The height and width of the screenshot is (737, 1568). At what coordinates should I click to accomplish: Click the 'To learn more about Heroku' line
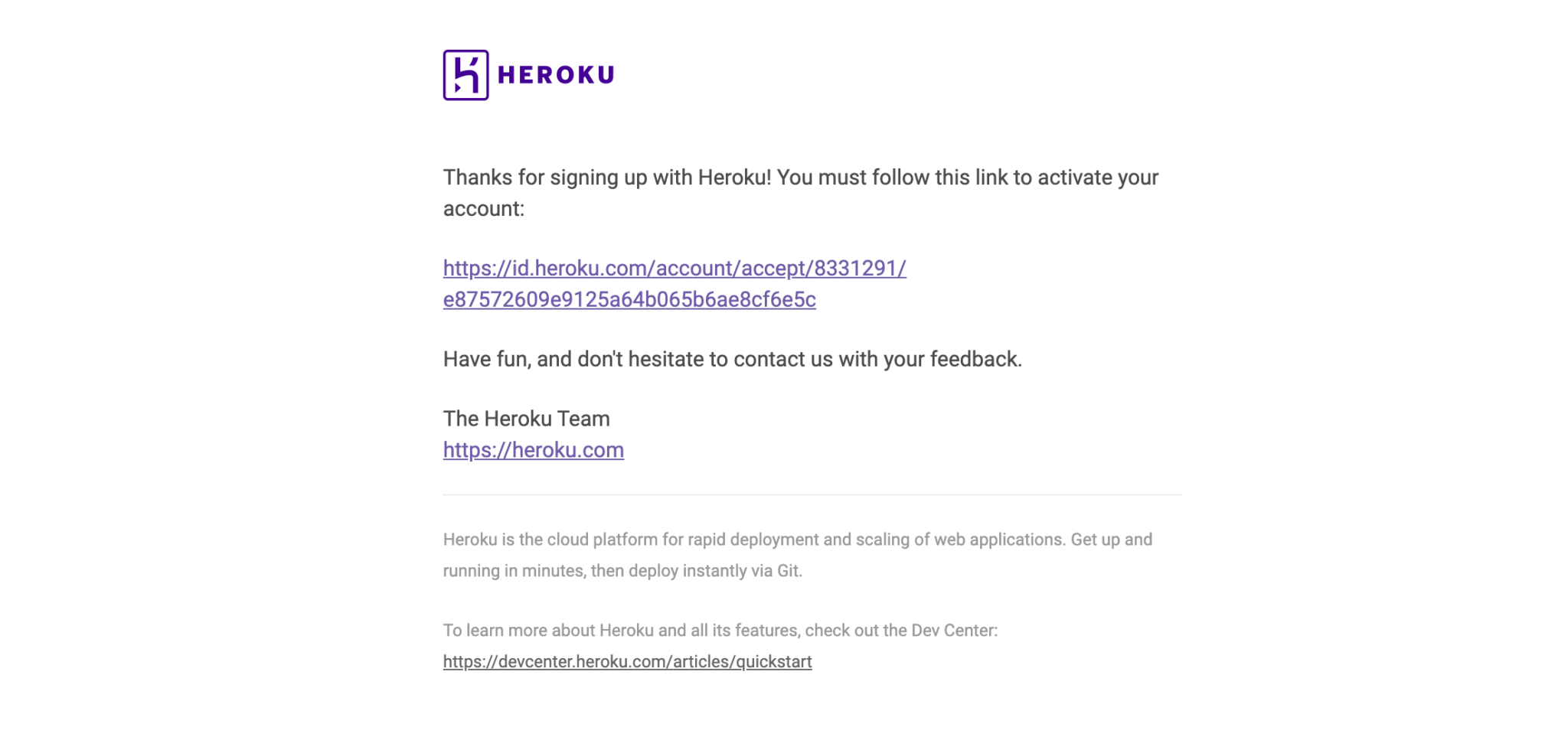(x=720, y=631)
